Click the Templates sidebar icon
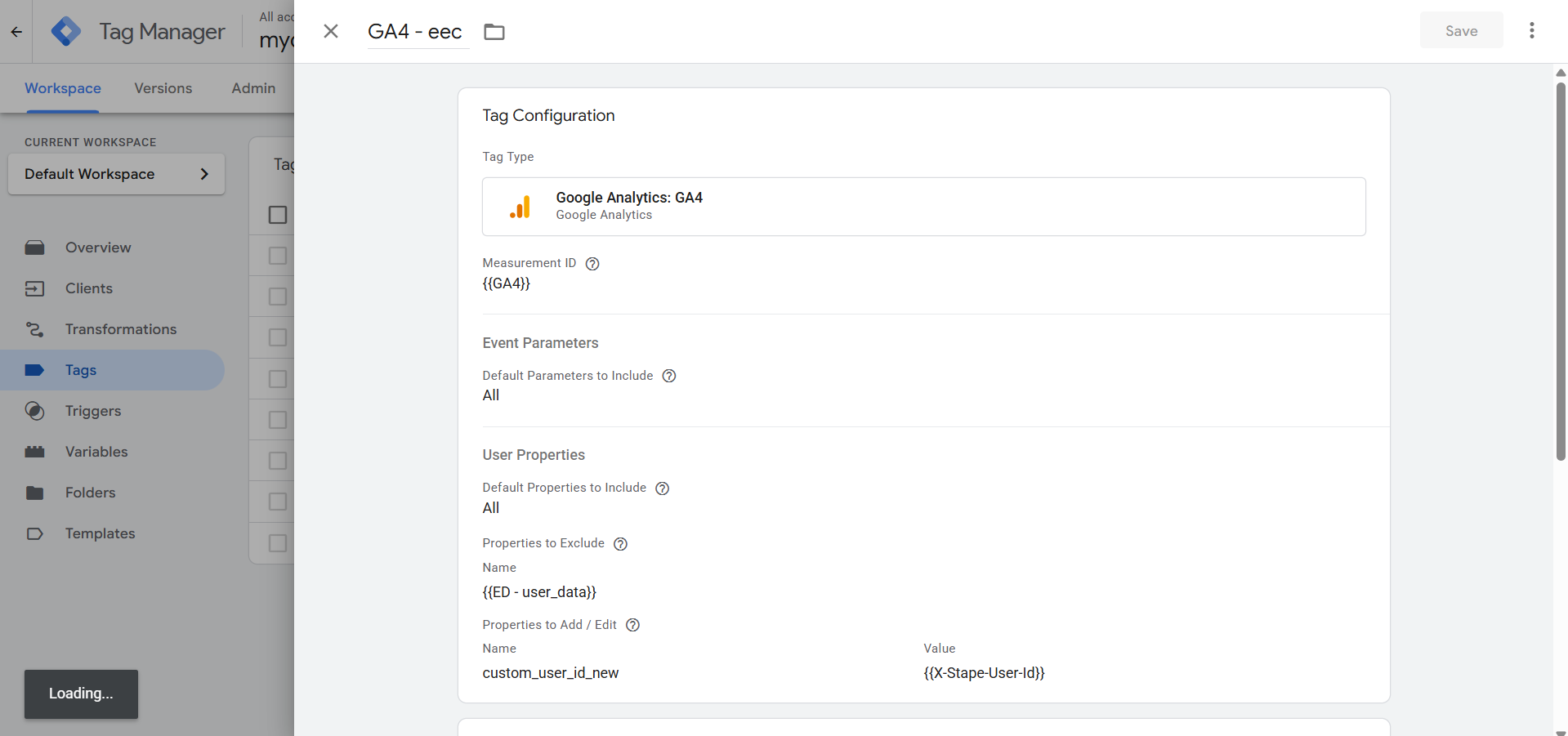 point(34,533)
